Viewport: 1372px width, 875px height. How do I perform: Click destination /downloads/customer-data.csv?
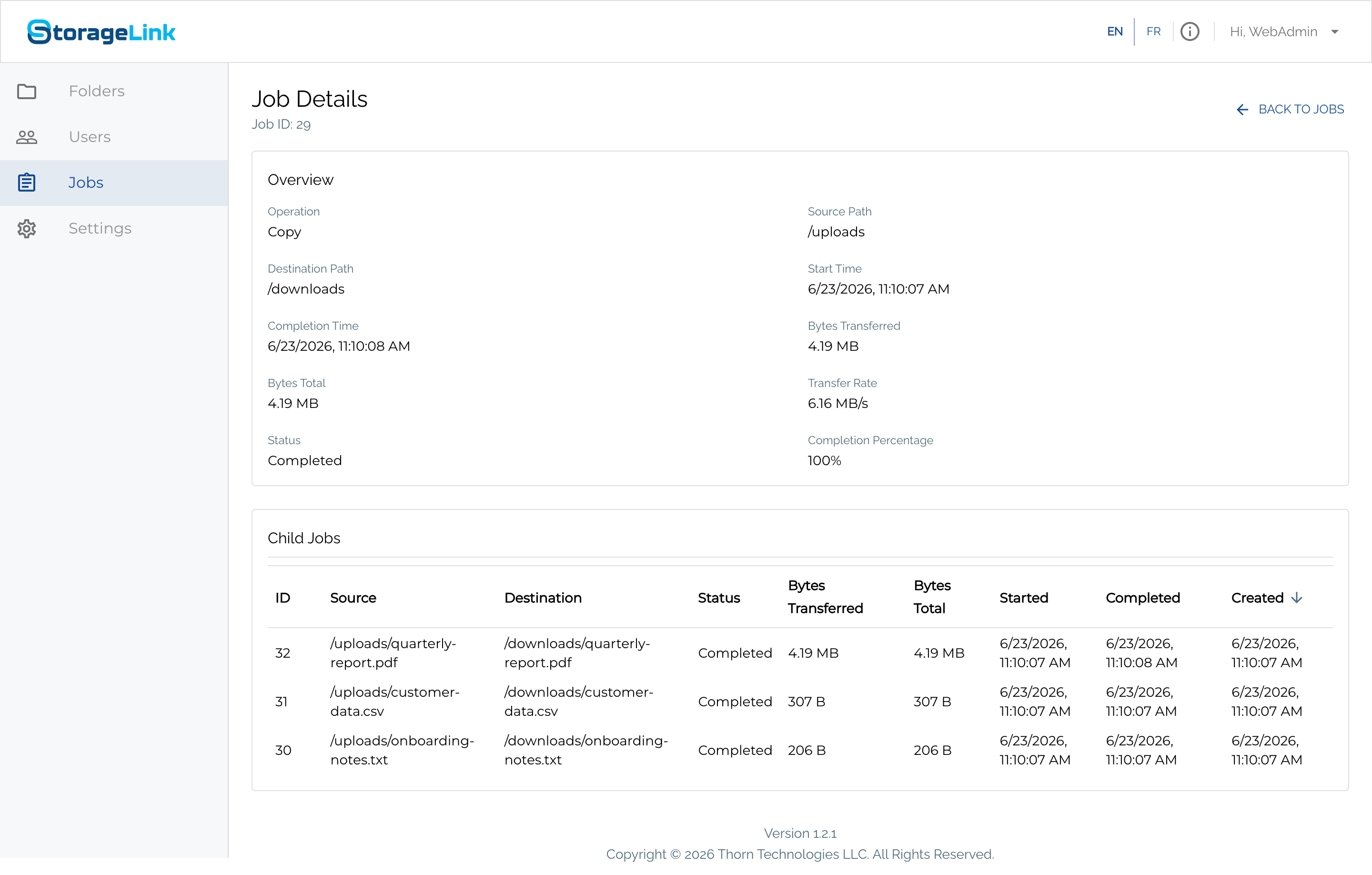579,701
